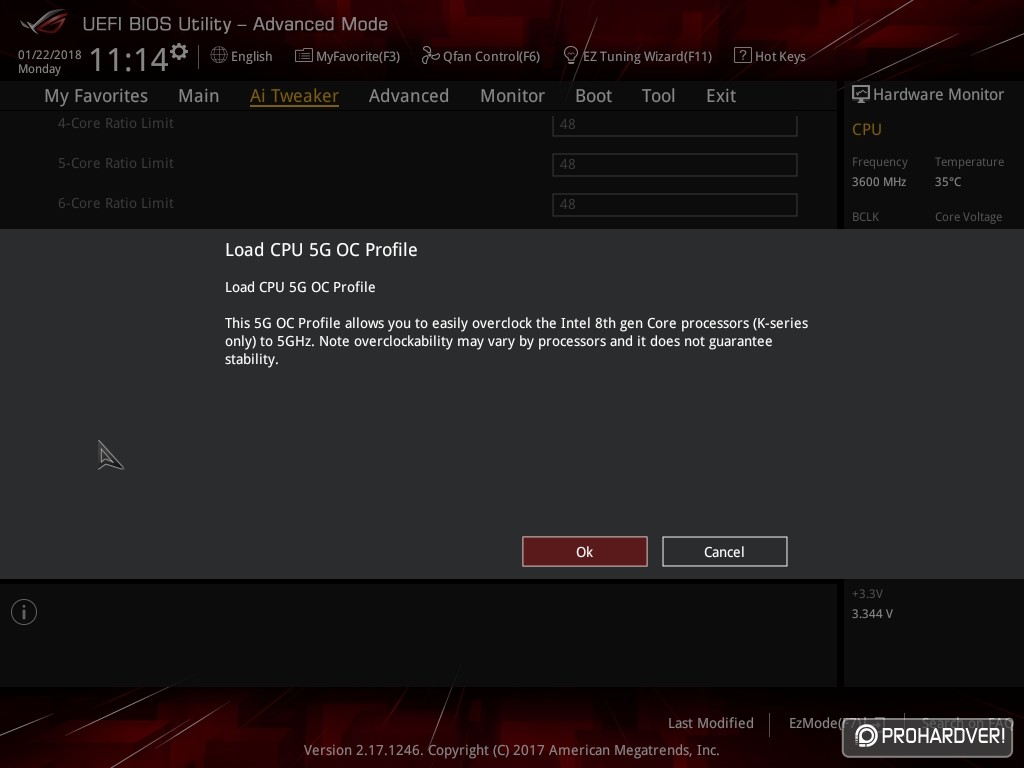Open MyFavorite(F3)
Image resolution: width=1024 pixels, height=768 pixels.
click(x=357, y=56)
